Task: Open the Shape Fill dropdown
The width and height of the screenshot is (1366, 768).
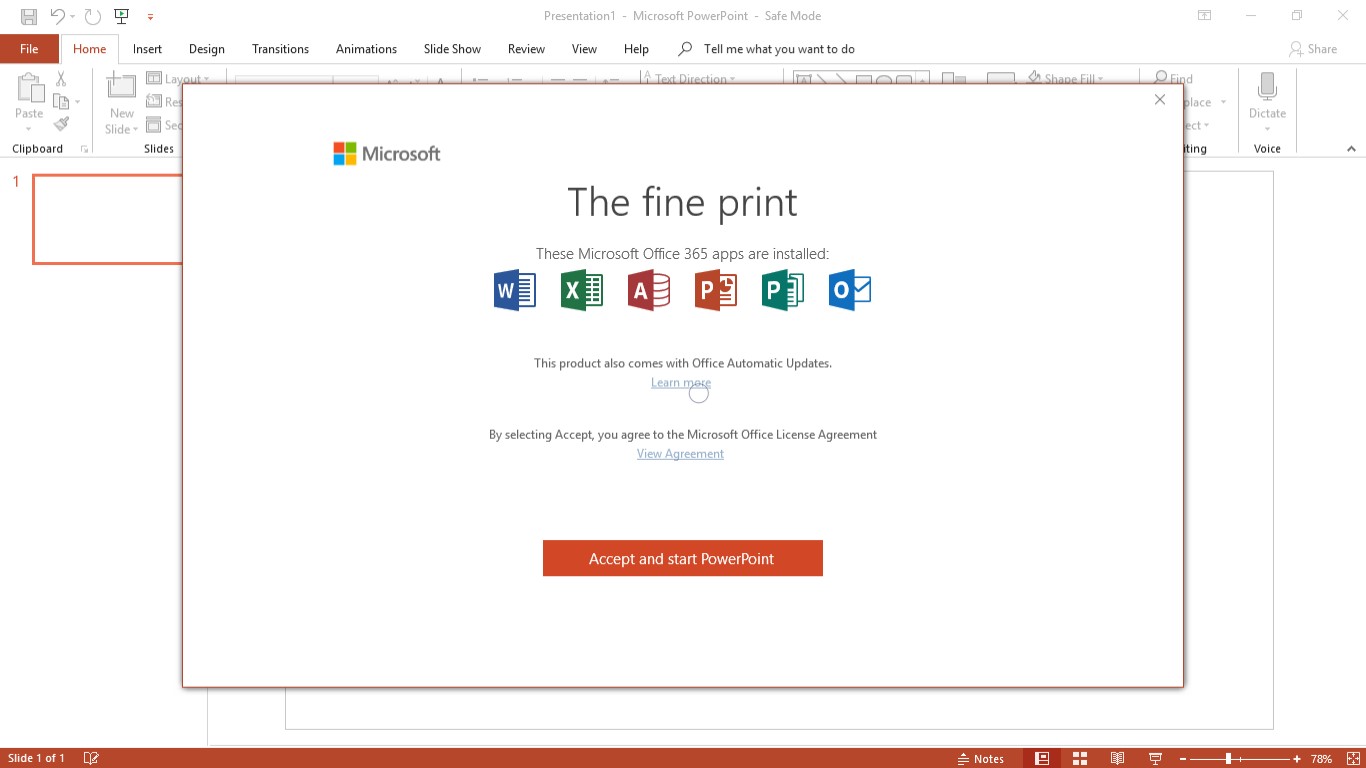Action: point(1065,79)
